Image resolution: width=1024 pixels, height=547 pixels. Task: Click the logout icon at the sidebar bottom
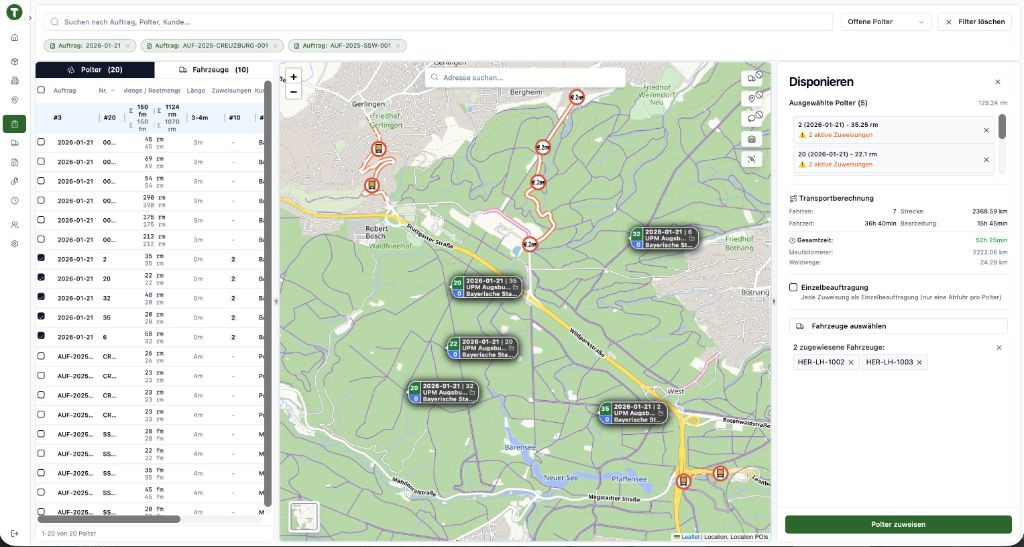click(x=14, y=533)
